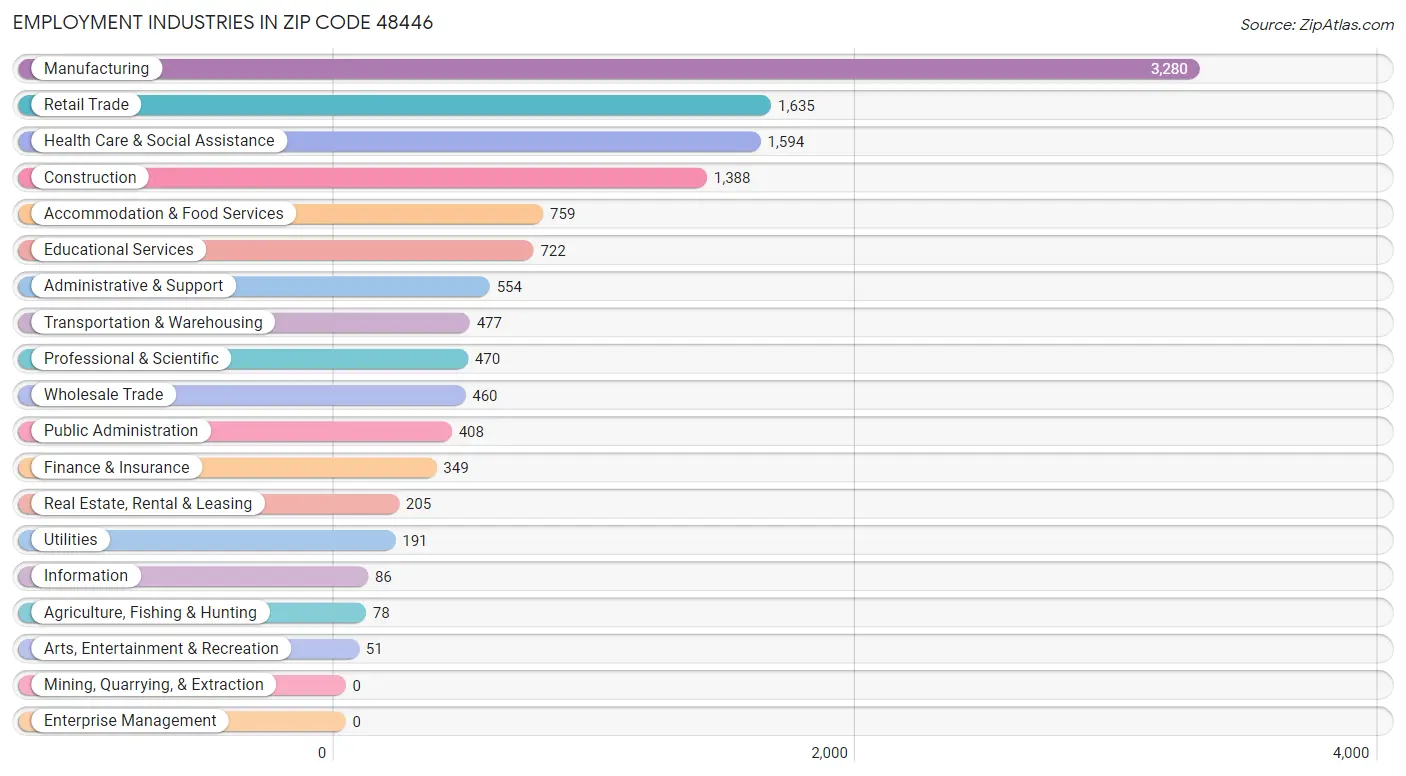The image size is (1406, 776).
Task: Click the Educational Services label
Action: click(x=119, y=250)
